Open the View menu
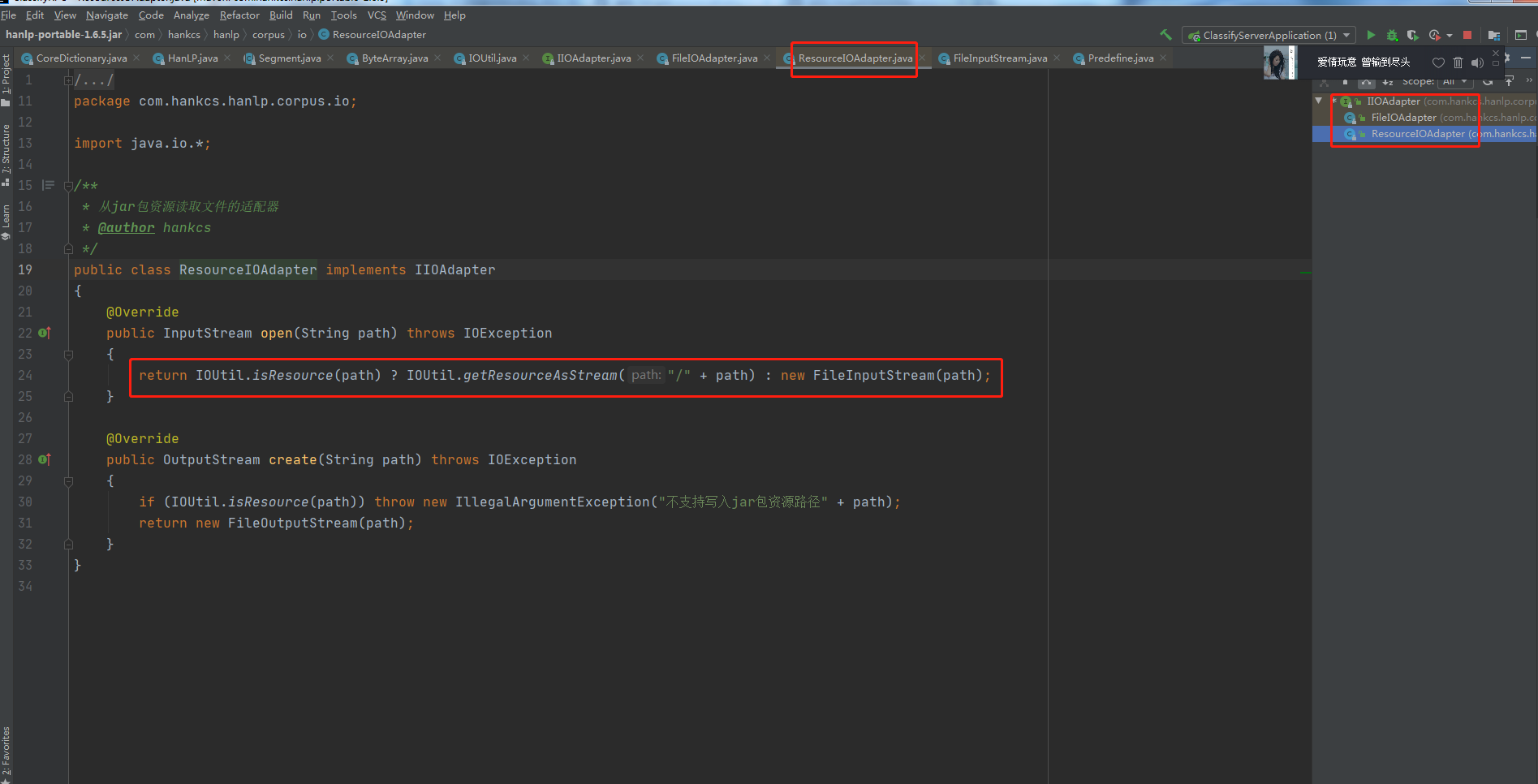 point(65,15)
